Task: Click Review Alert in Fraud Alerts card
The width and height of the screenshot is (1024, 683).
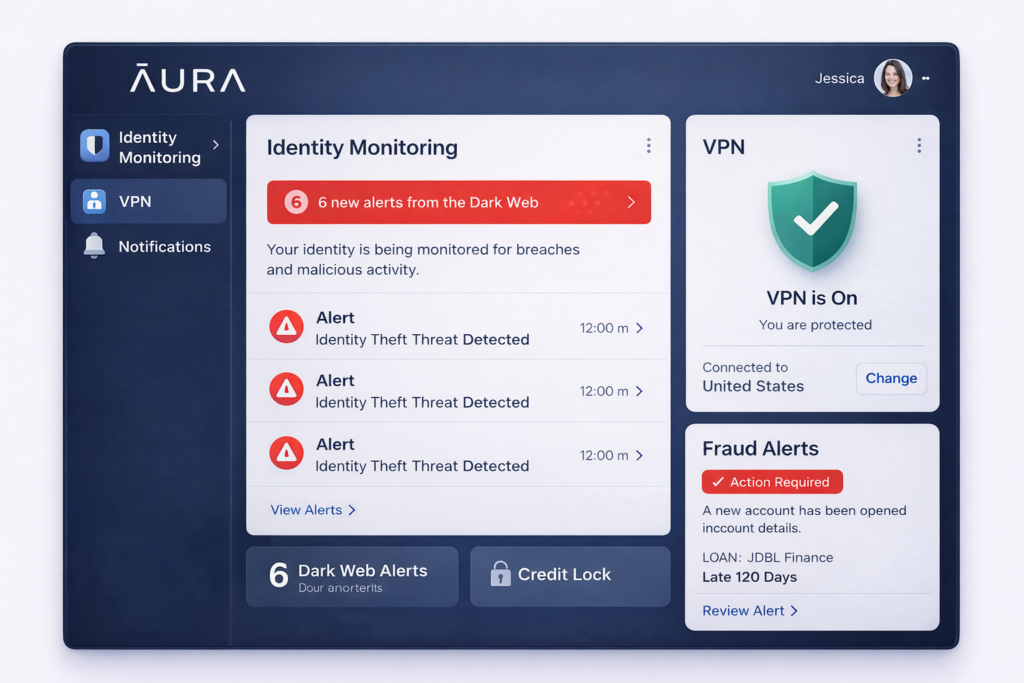Action: pos(750,610)
